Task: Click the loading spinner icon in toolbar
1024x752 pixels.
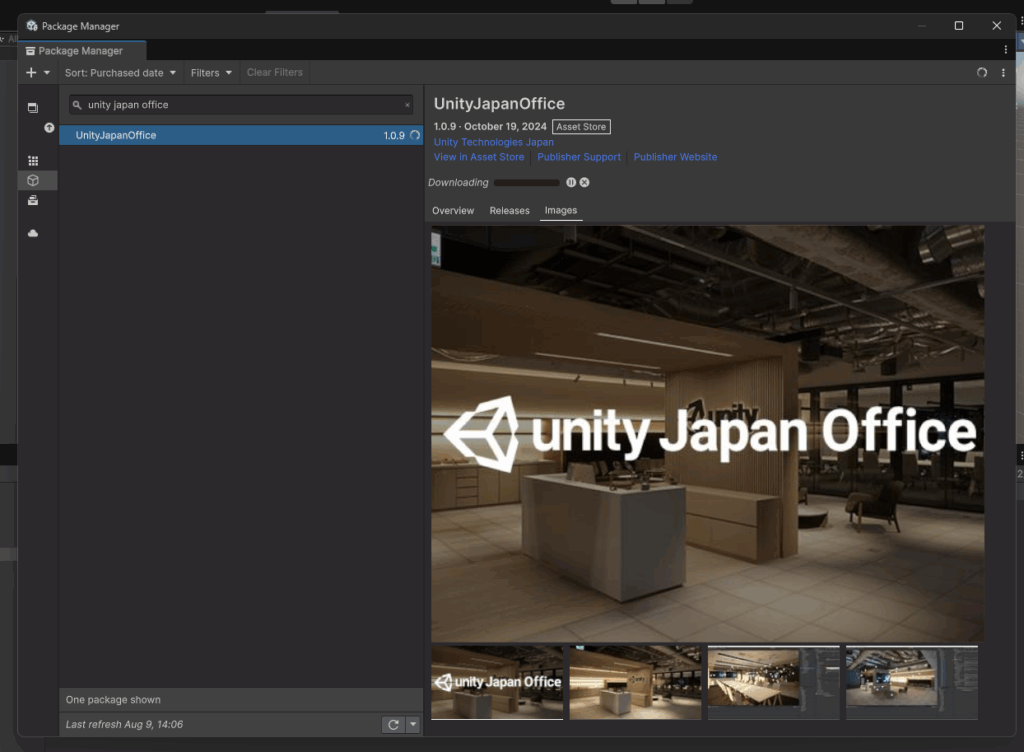Action: point(982,72)
